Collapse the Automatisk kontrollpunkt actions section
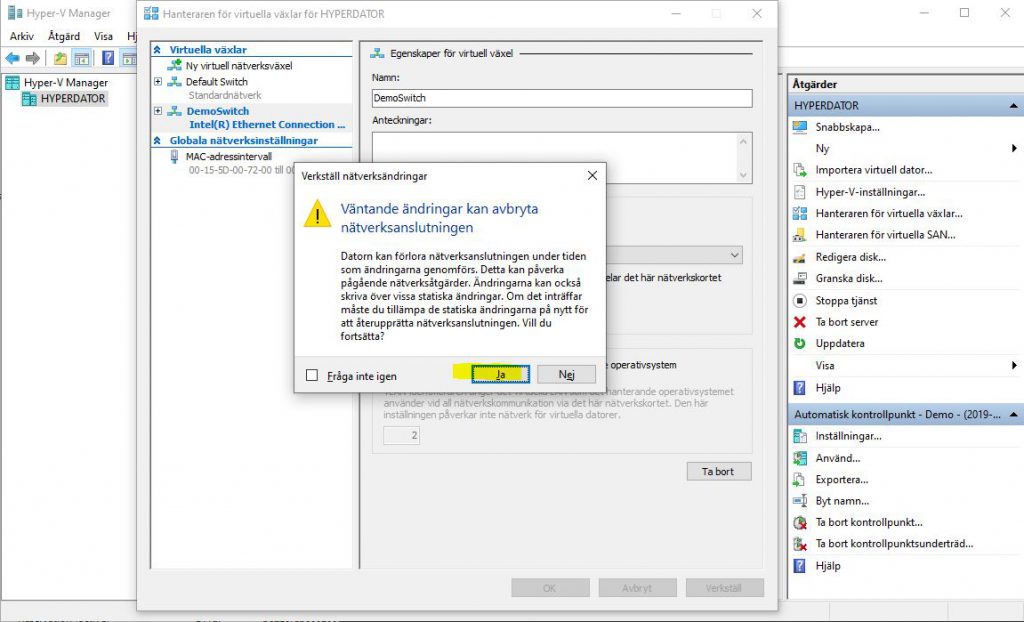Viewport: 1024px width, 622px height. click(1013, 415)
